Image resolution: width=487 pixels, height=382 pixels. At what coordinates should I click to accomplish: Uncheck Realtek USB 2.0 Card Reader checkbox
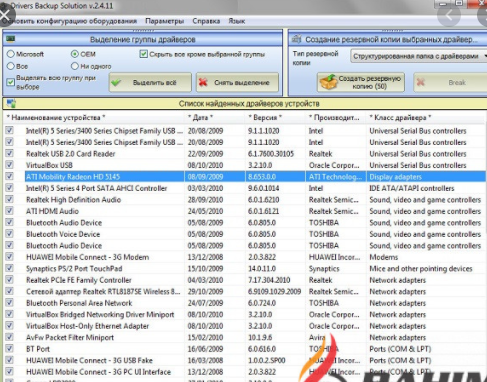pos(9,153)
